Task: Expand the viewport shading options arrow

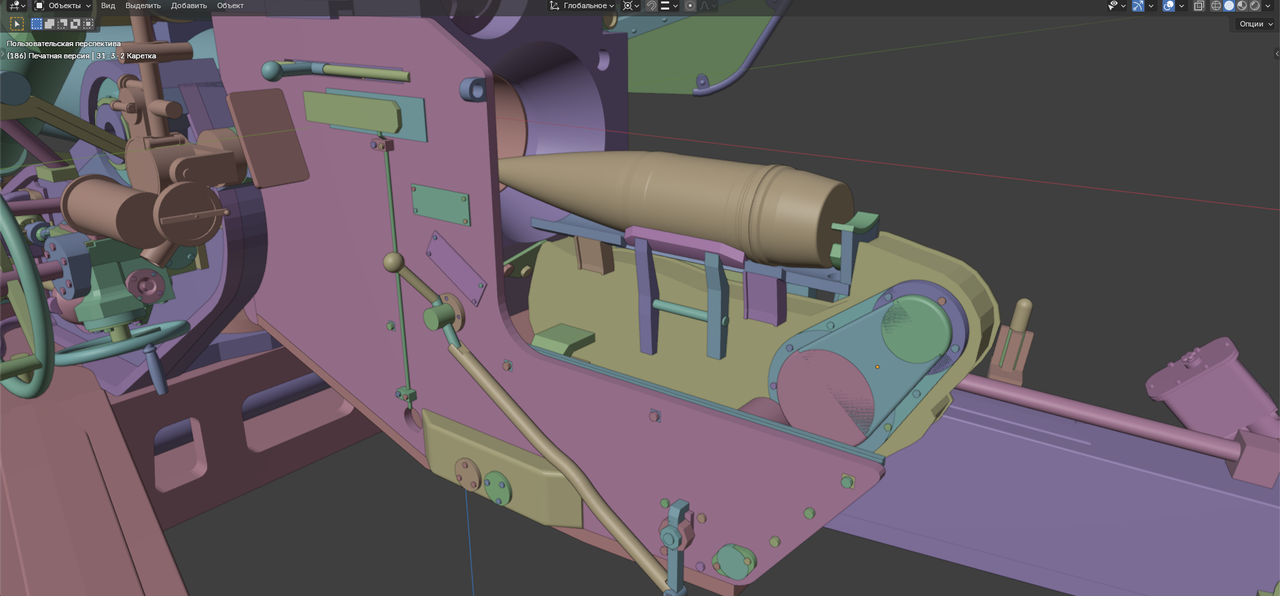Action: coord(1267,6)
